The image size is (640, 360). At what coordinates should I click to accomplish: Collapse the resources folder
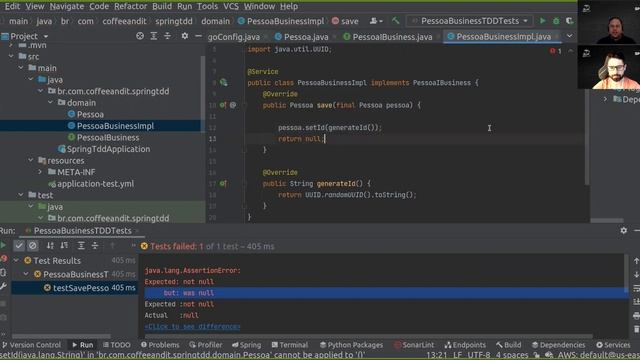click(31, 160)
